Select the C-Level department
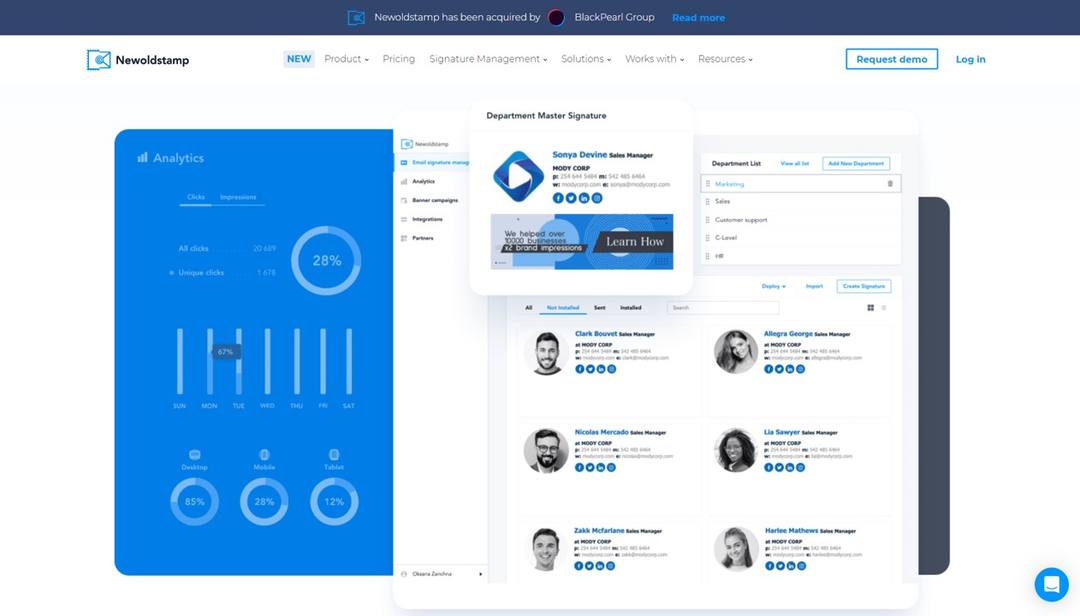Viewport: 1080px width, 616px height. pos(725,238)
